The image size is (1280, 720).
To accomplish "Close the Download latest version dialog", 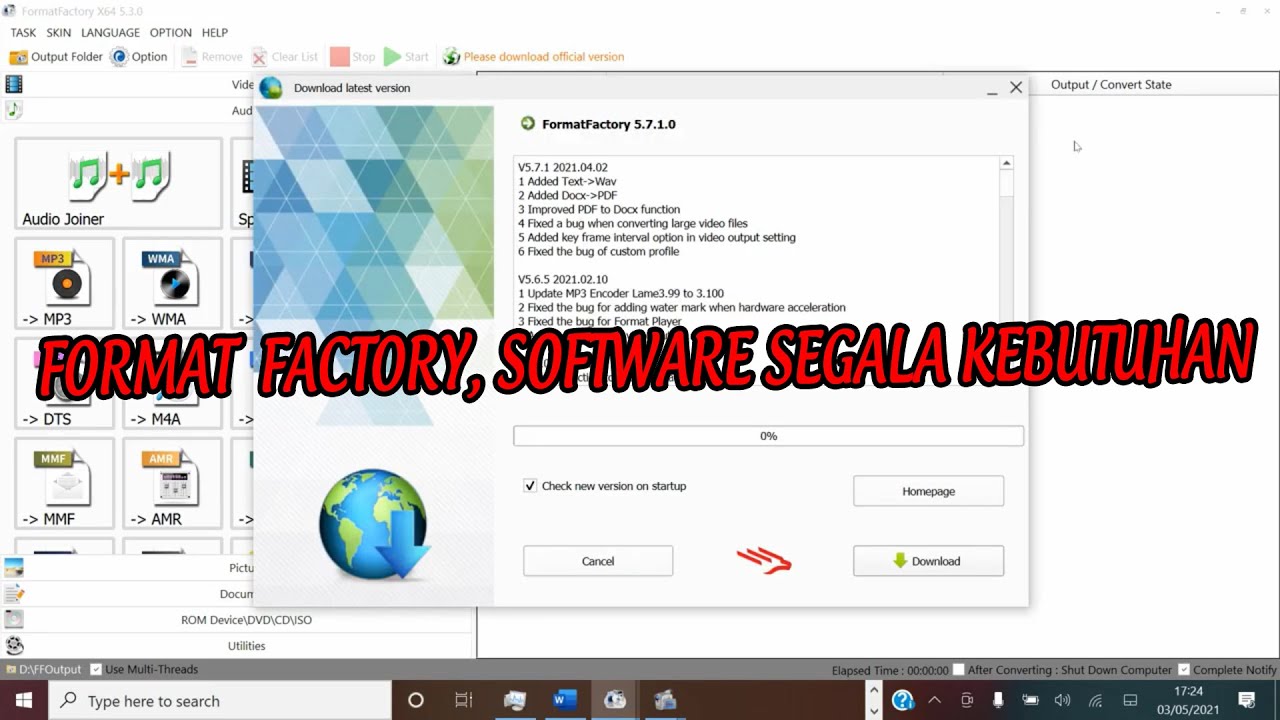I will tap(1016, 88).
